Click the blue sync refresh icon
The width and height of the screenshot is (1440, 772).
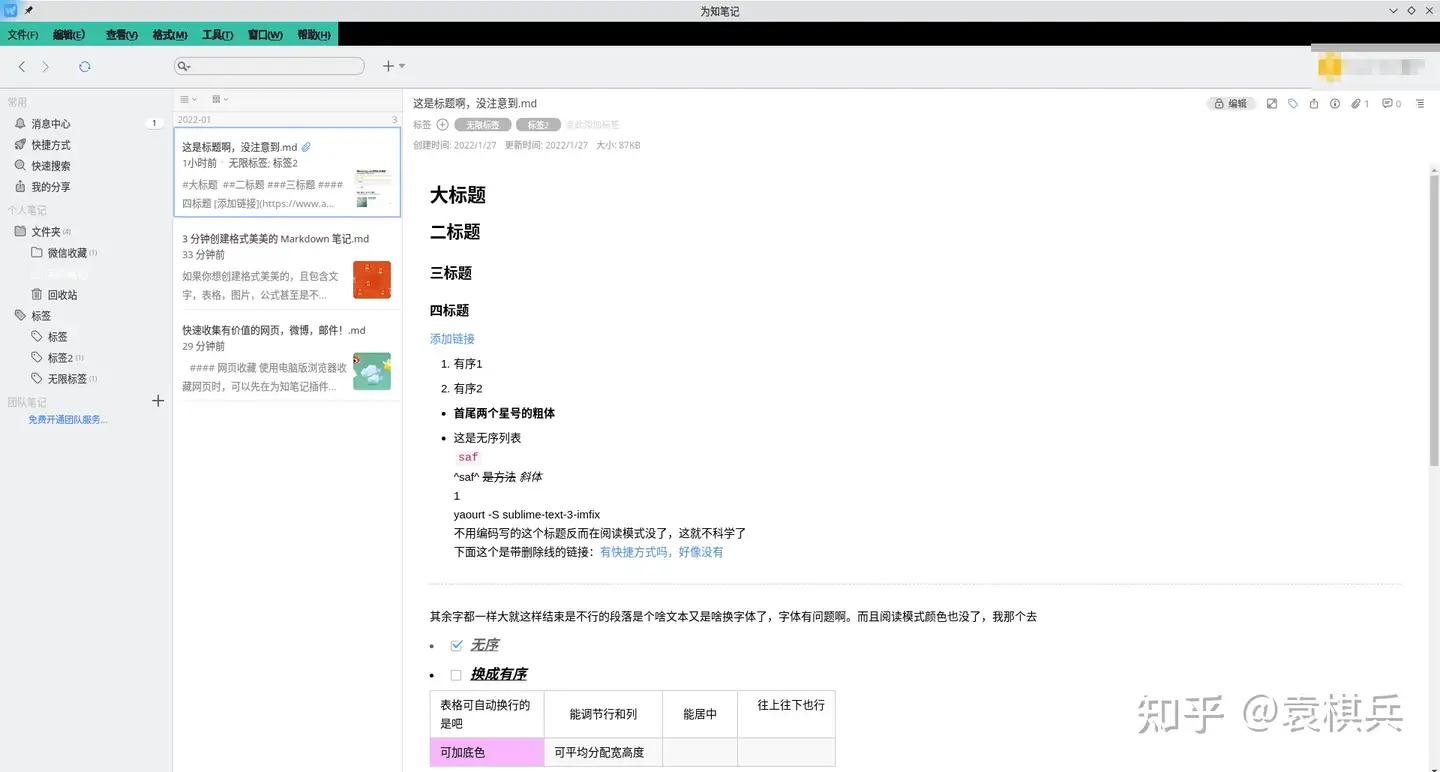85,67
